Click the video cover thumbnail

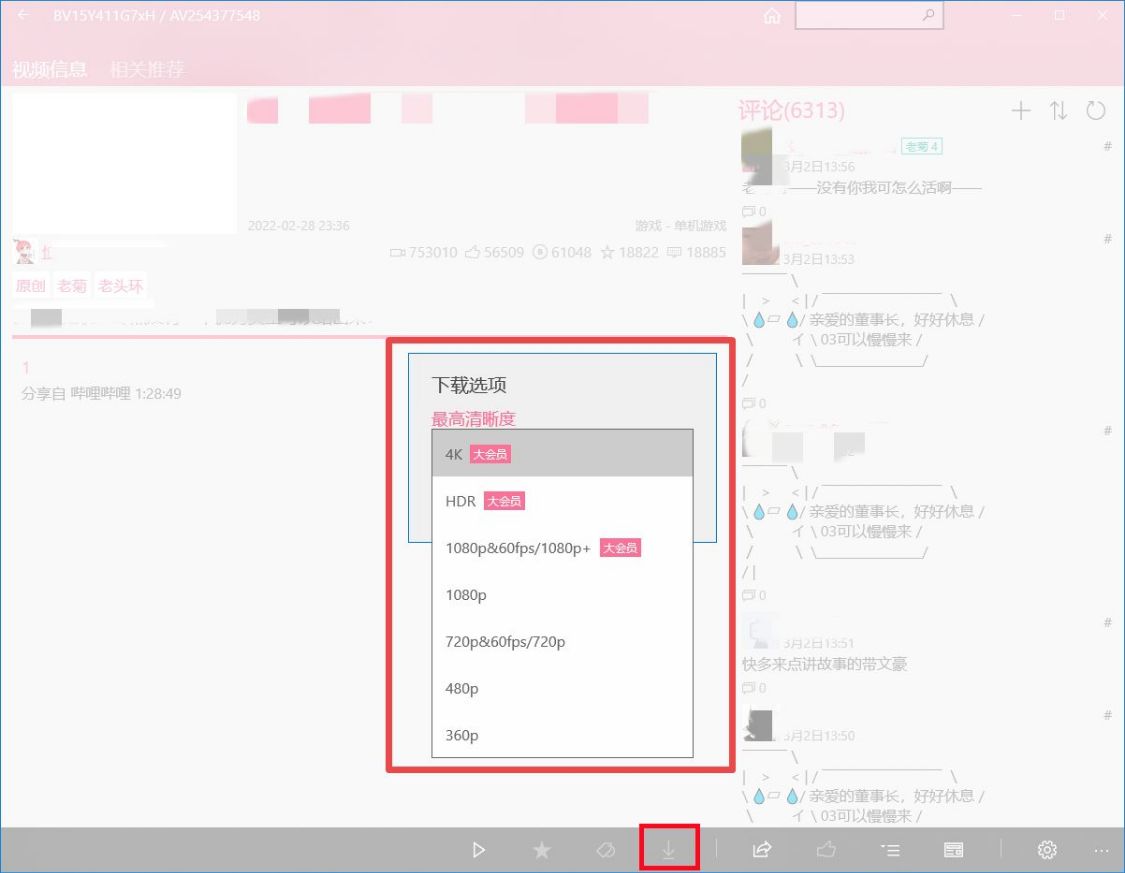124,163
